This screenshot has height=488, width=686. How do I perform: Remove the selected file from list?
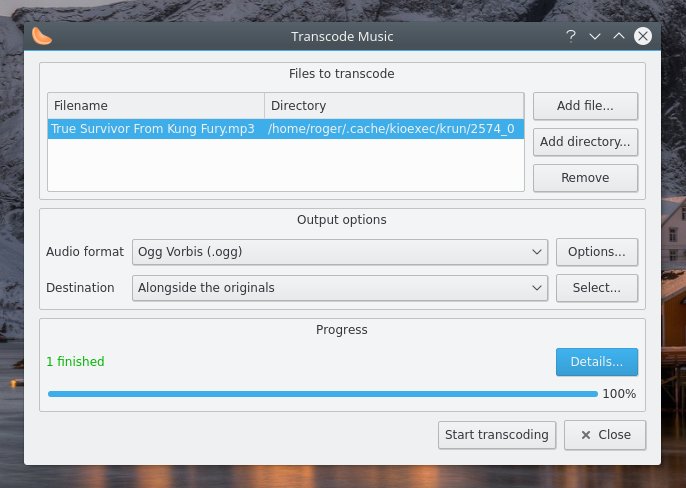tap(585, 178)
